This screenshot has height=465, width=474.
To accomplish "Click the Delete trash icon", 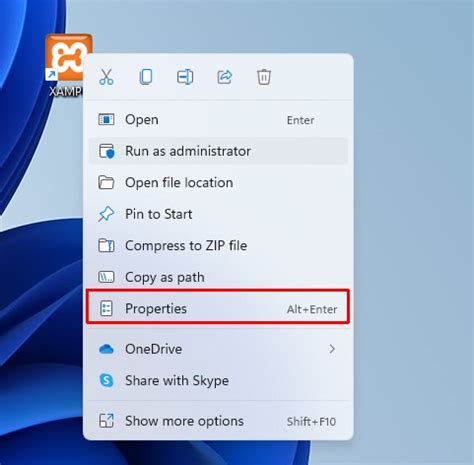I will point(264,77).
